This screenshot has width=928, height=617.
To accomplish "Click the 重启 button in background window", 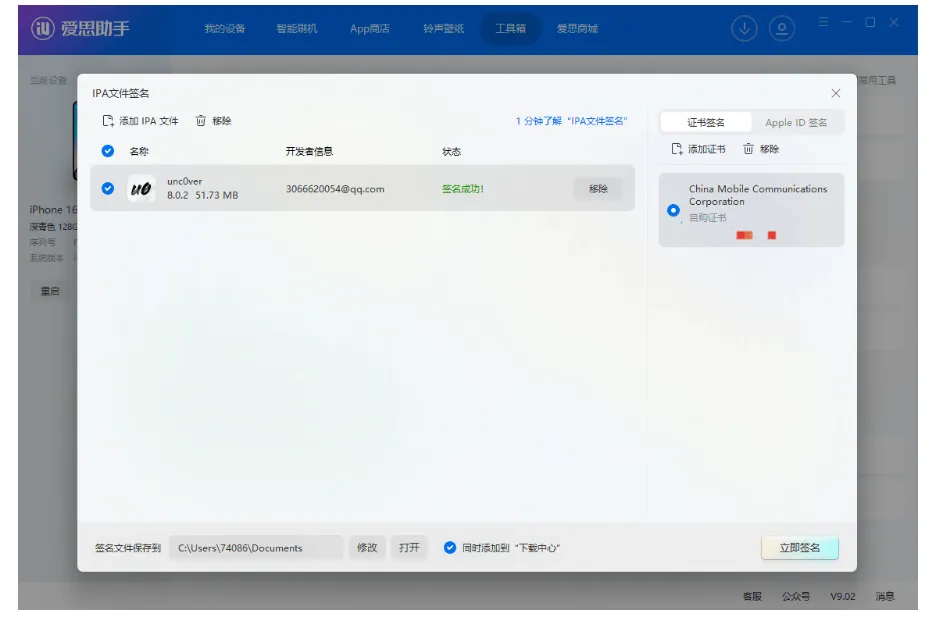I will tap(50, 291).
